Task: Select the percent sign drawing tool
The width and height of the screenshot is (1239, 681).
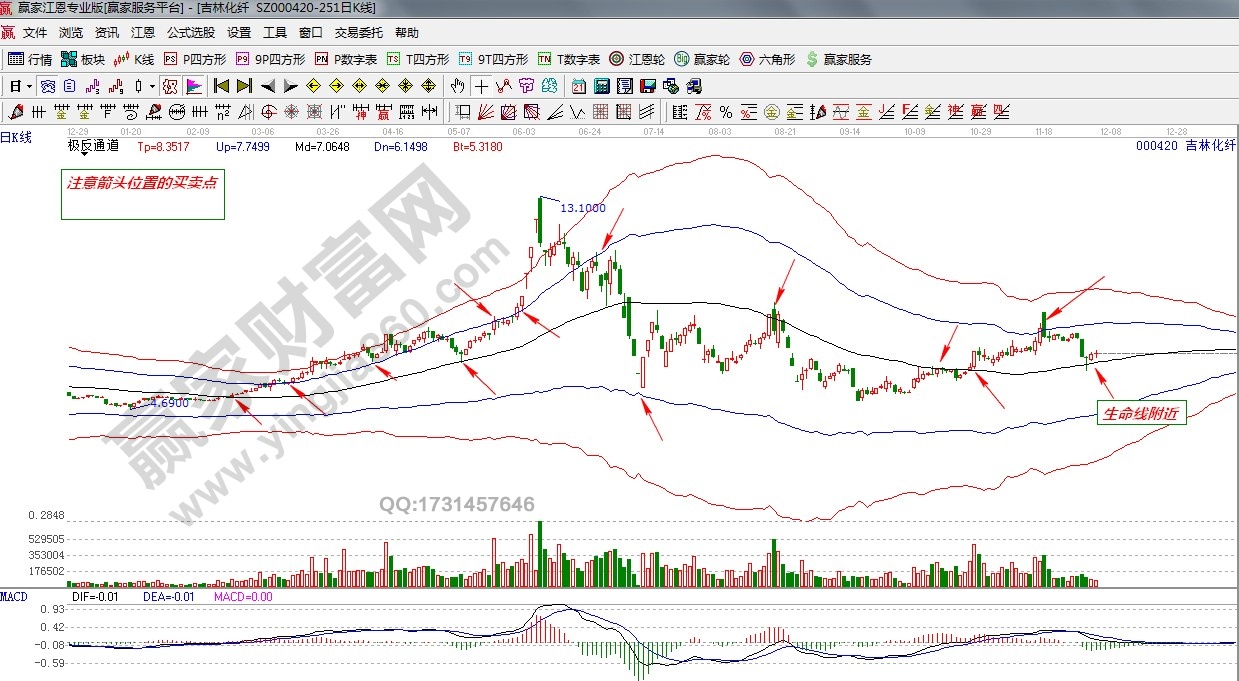Action: 725,111
